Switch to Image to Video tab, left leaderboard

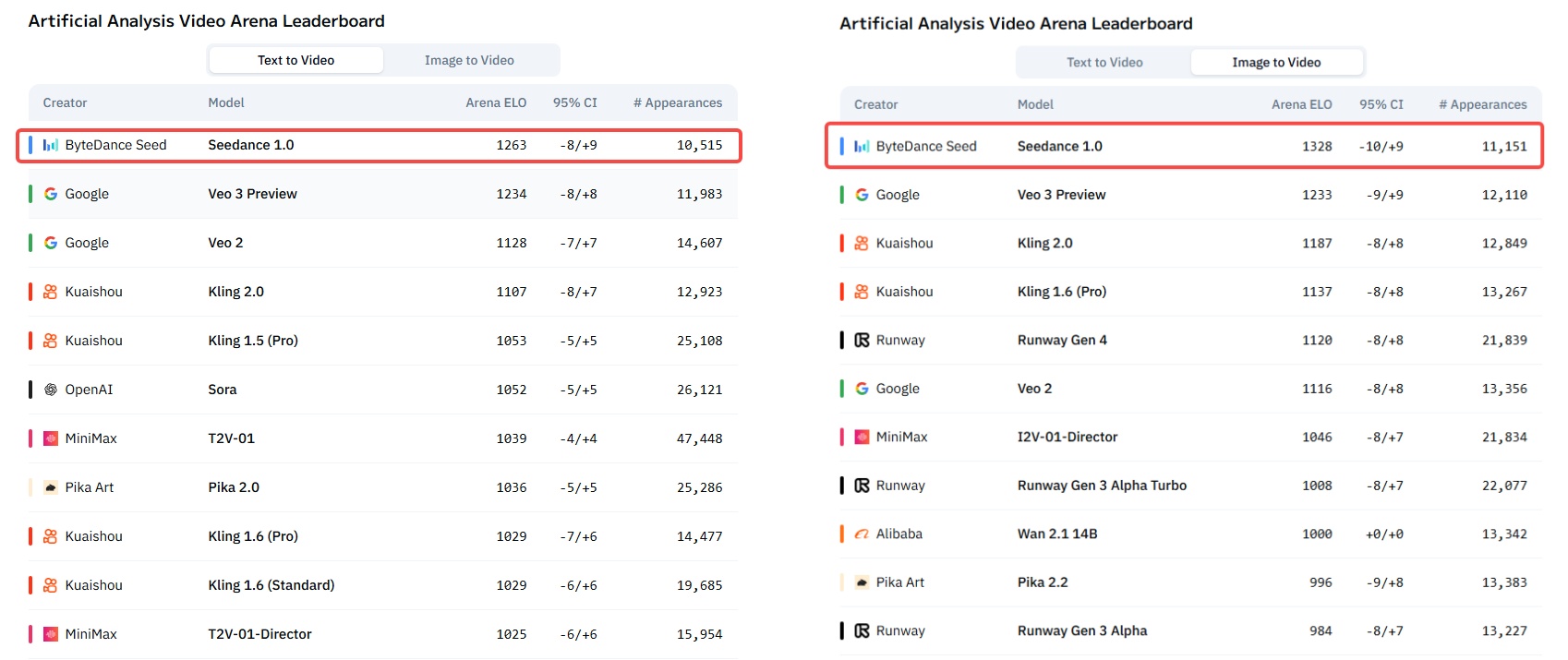(x=469, y=60)
